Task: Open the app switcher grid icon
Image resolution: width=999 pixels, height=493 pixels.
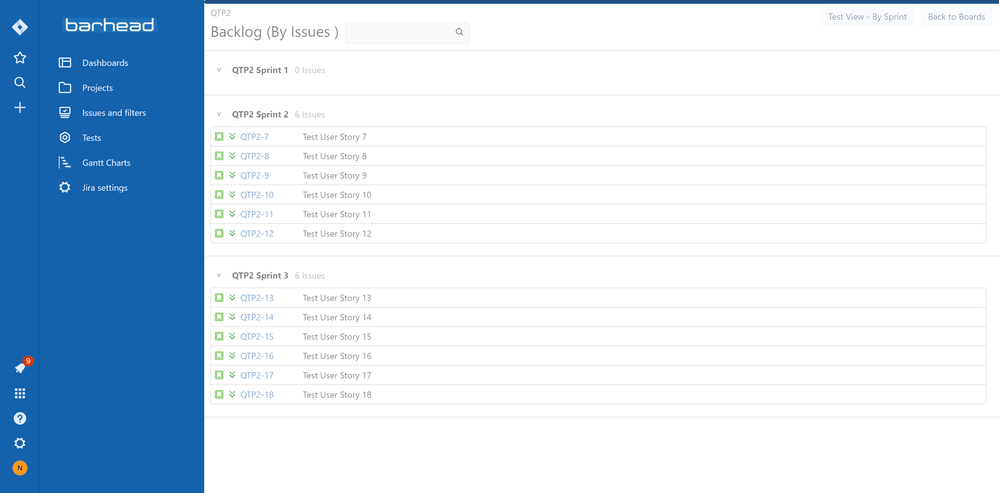Action: (20, 394)
